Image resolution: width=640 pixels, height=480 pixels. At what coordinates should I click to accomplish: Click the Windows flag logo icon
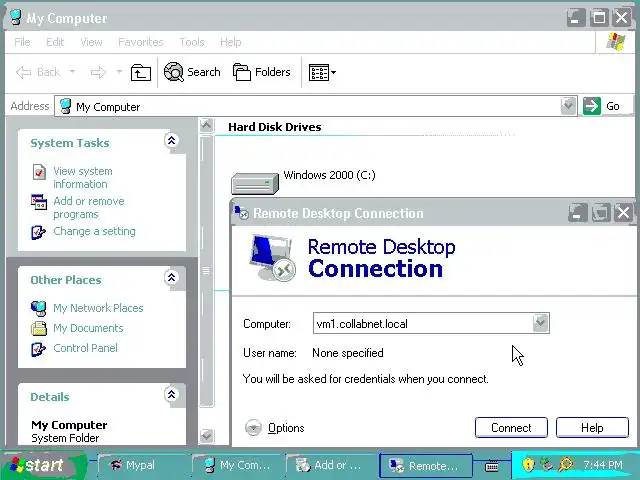pos(616,42)
